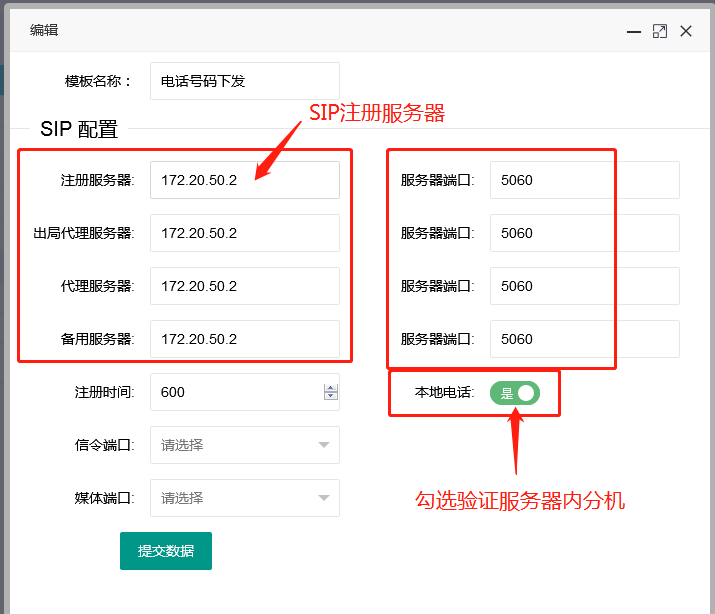This screenshot has height=614, width=715.
Task: Minimize the 编辑 dialog window
Action: pyautogui.click(x=634, y=31)
